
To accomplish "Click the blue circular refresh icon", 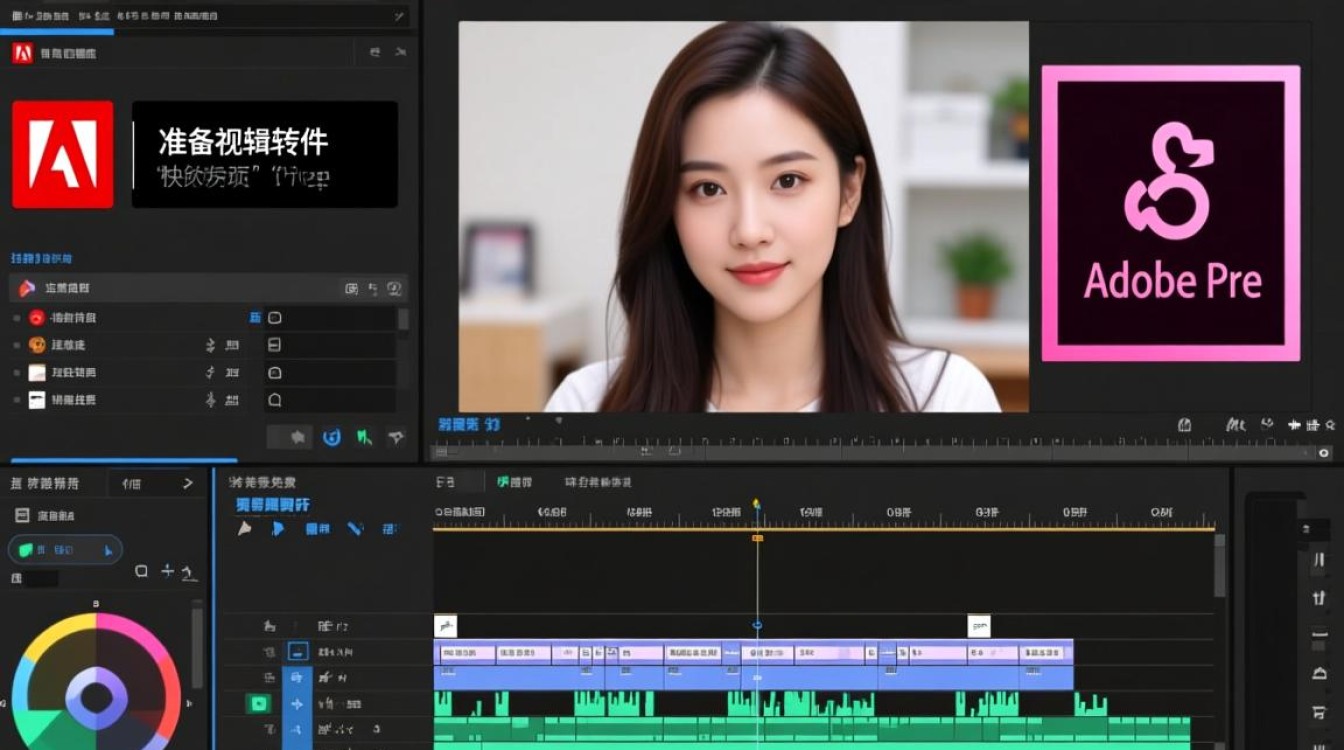I will (x=333, y=437).
